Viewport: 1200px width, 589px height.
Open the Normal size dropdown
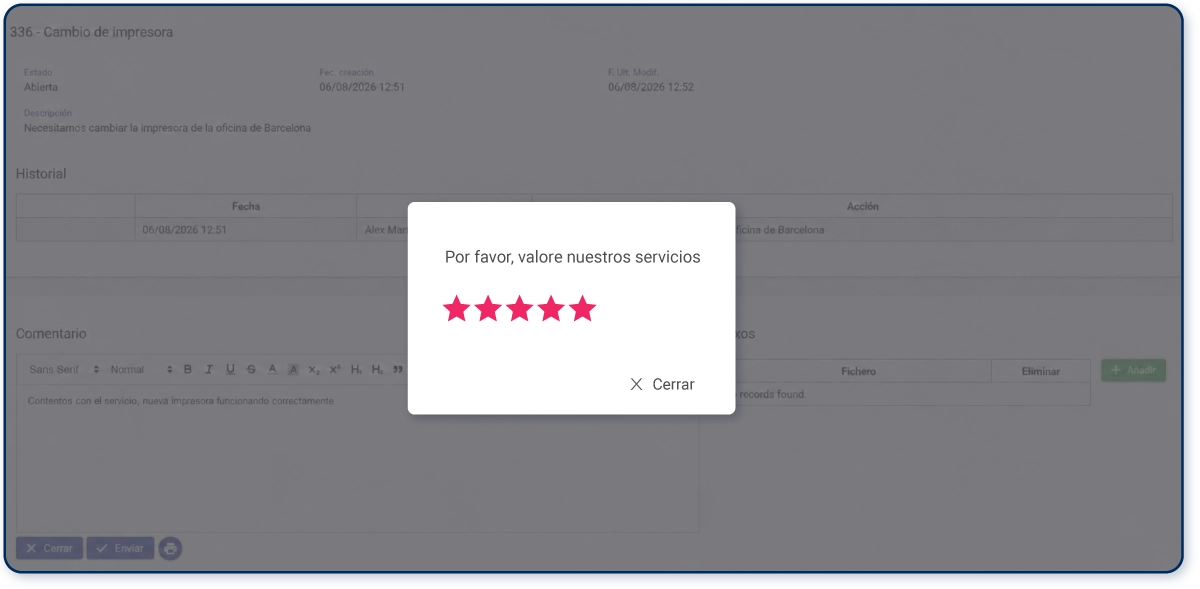coord(141,370)
